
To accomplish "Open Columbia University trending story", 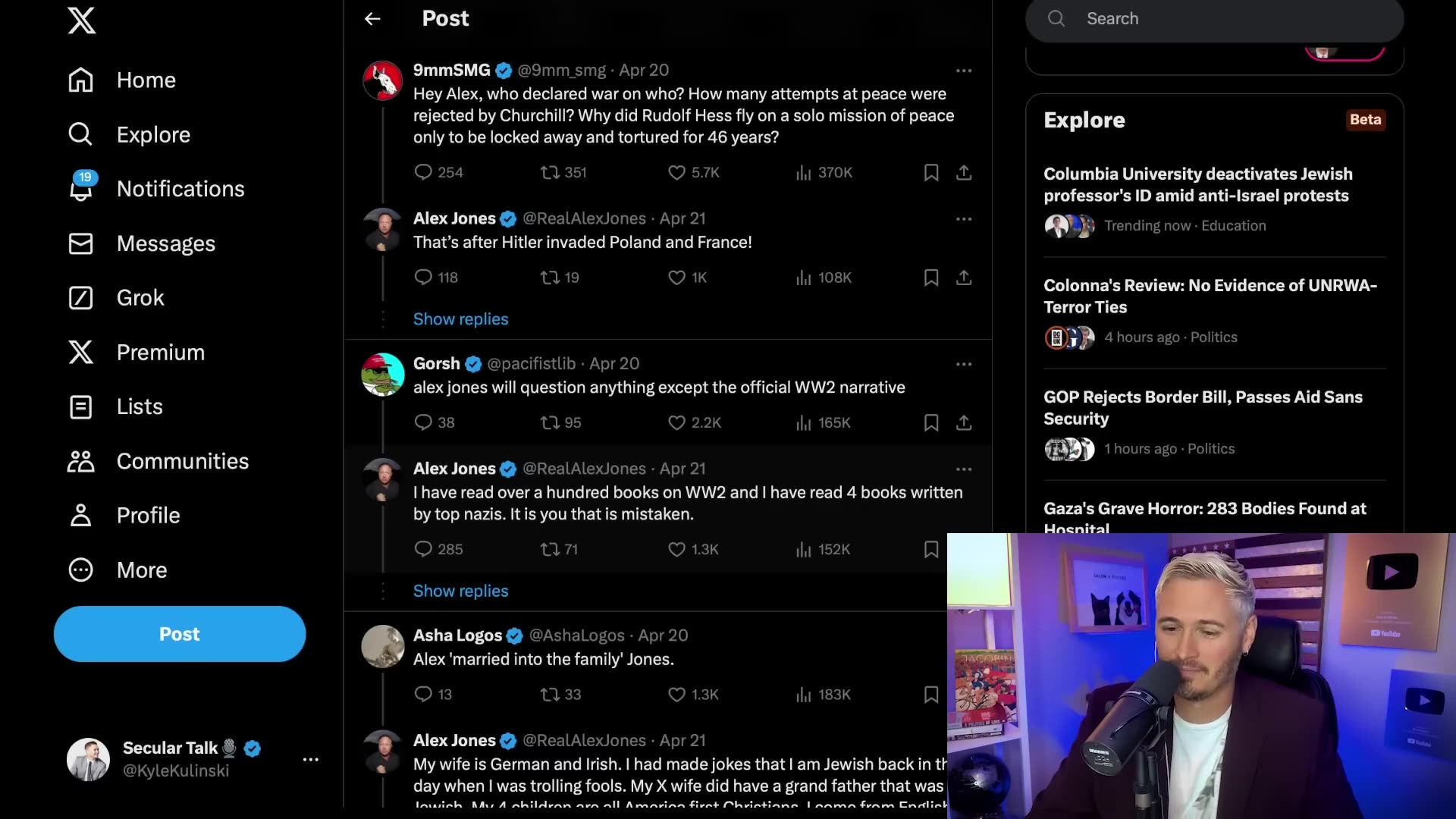I will pyautogui.click(x=1197, y=185).
